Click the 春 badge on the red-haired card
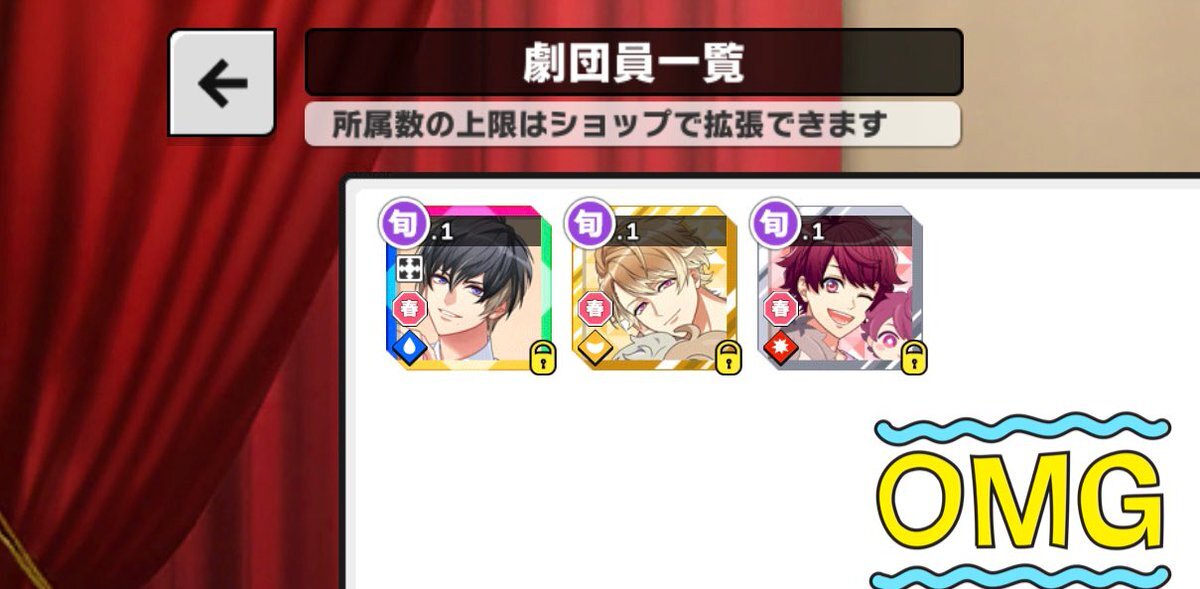Image resolution: width=1200 pixels, height=589 pixels. 780,308
